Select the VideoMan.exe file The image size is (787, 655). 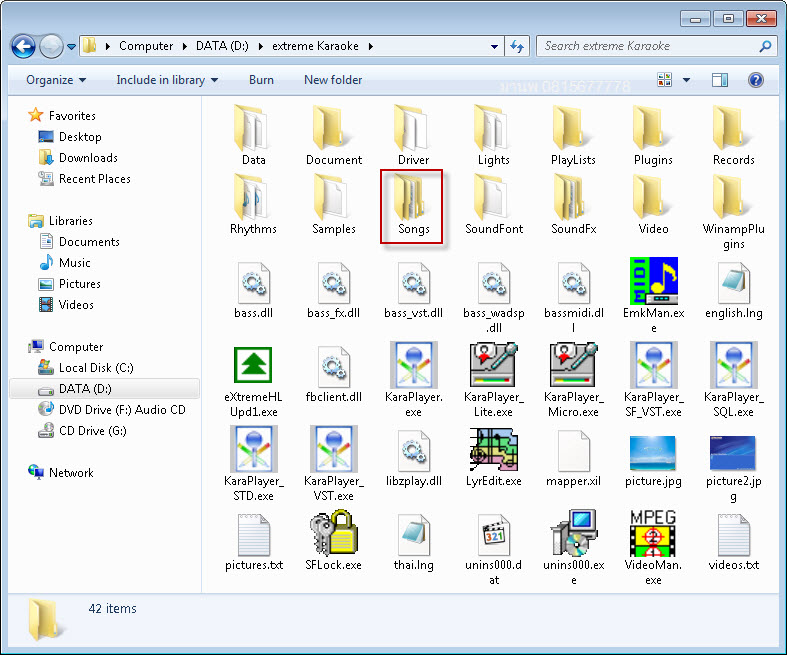click(653, 548)
